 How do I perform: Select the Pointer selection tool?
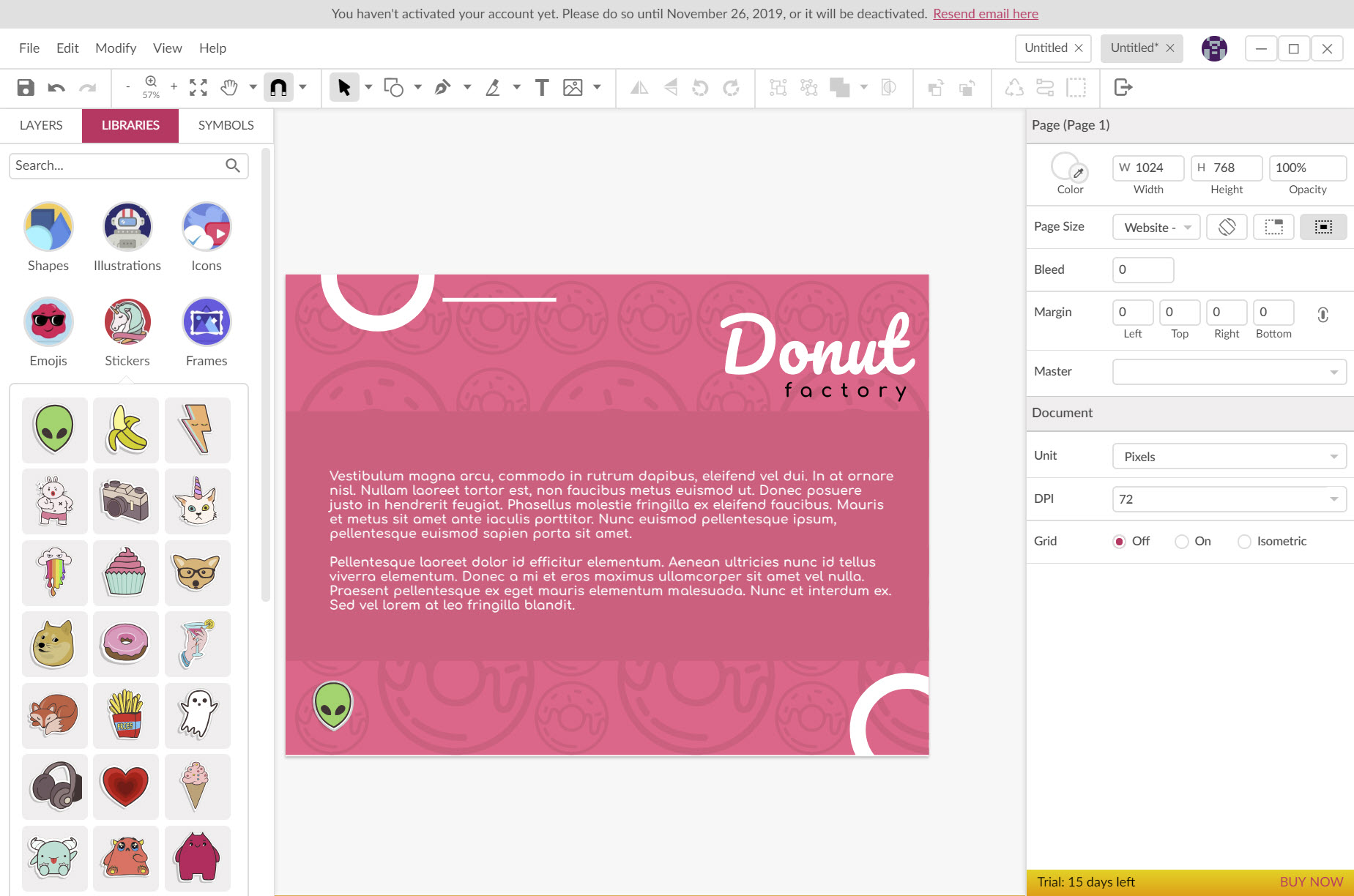343,88
